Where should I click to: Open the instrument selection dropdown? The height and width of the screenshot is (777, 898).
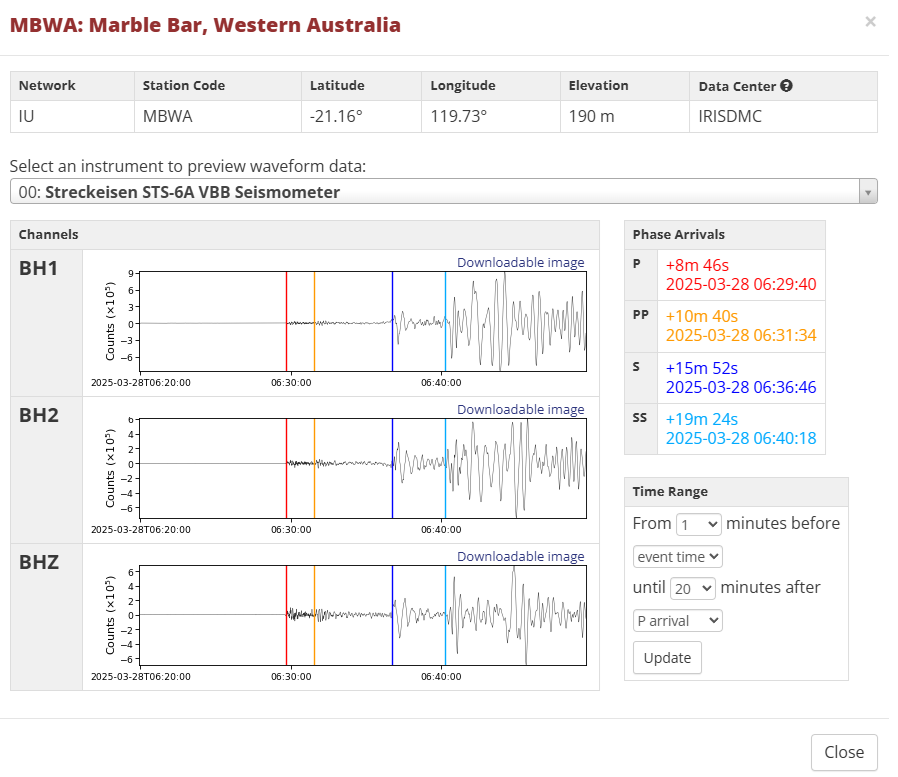pos(443,192)
